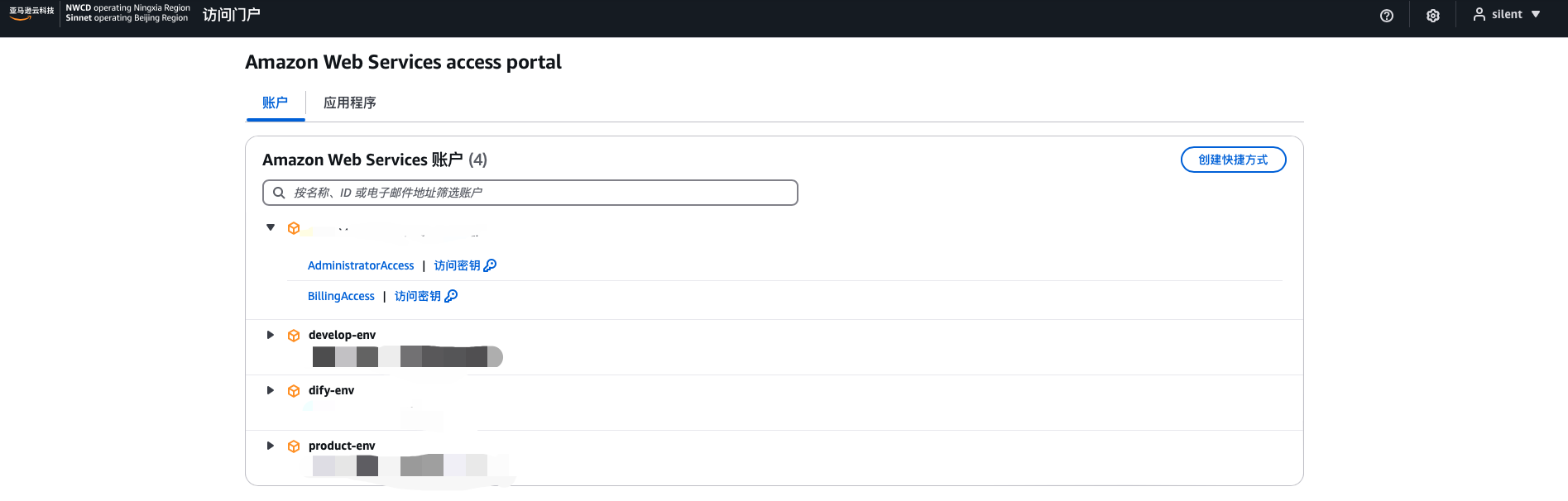Viewport: 1568px width, 501px height.
Task: Open the BillingAccess role link
Action: coord(341,296)
